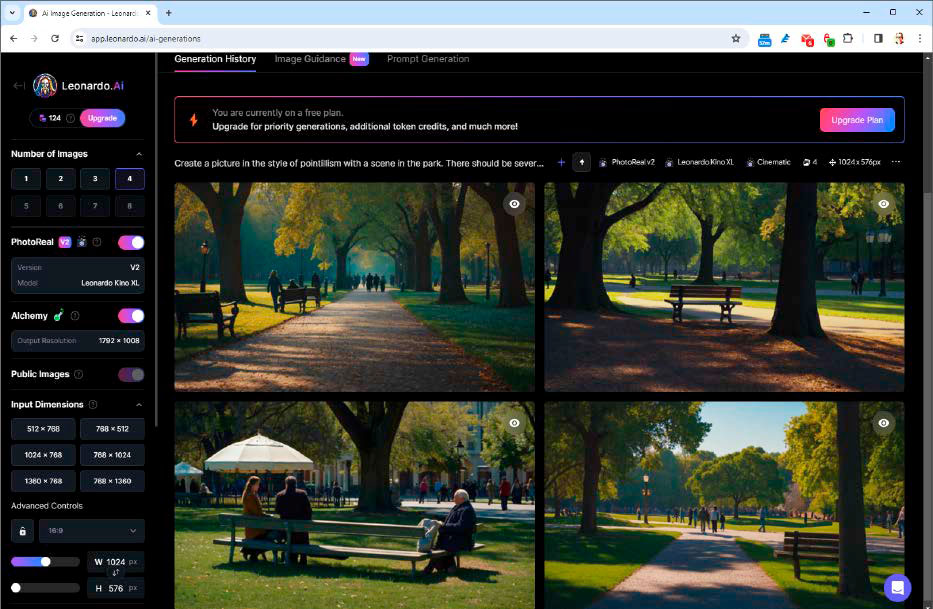This screenshot has width=933, height=609.
Task: Open the intercom chat bubble
Action: [897, 587]
